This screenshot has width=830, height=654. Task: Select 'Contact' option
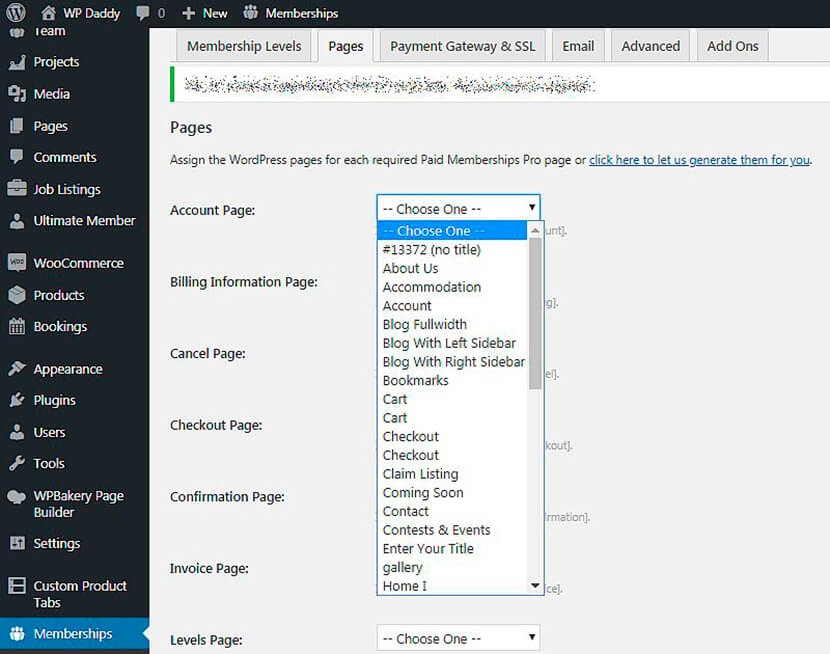coord(452,511)
